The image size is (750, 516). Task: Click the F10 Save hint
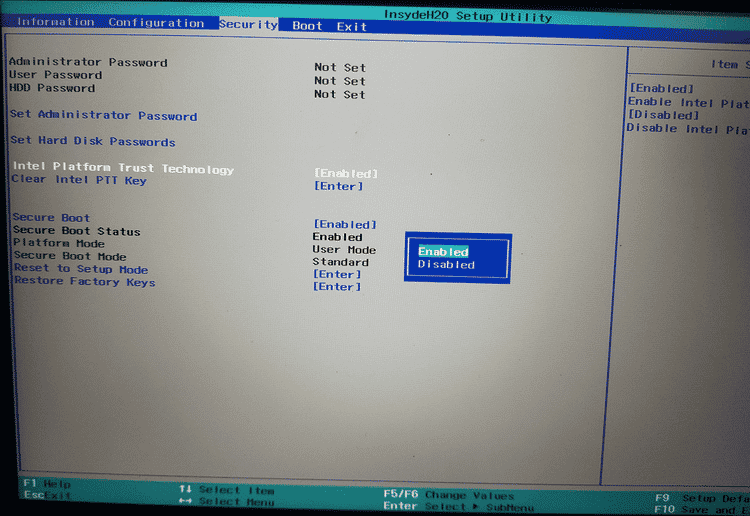point(702,509)
